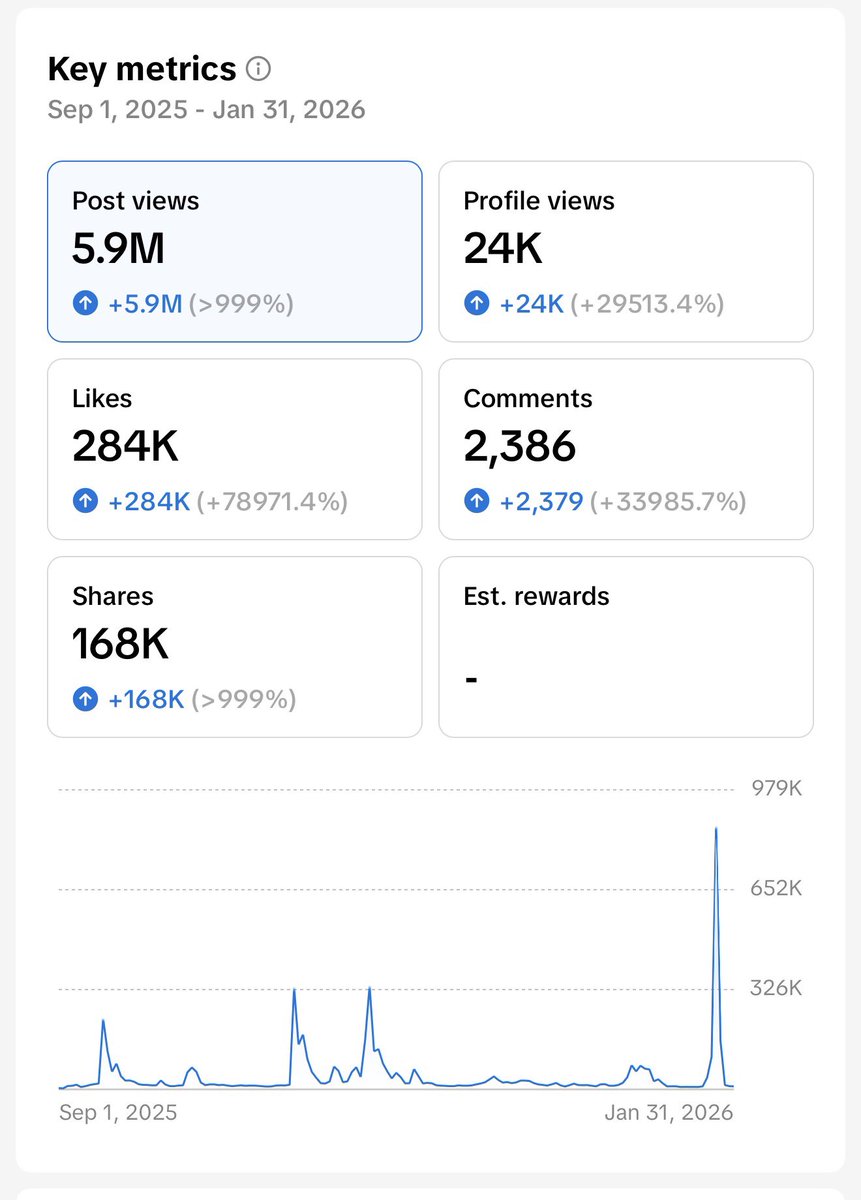This screenshot has height=1200, width=861.
Task: Click the Jan 31, 2026 chart end label
Action: point(669,1112)
